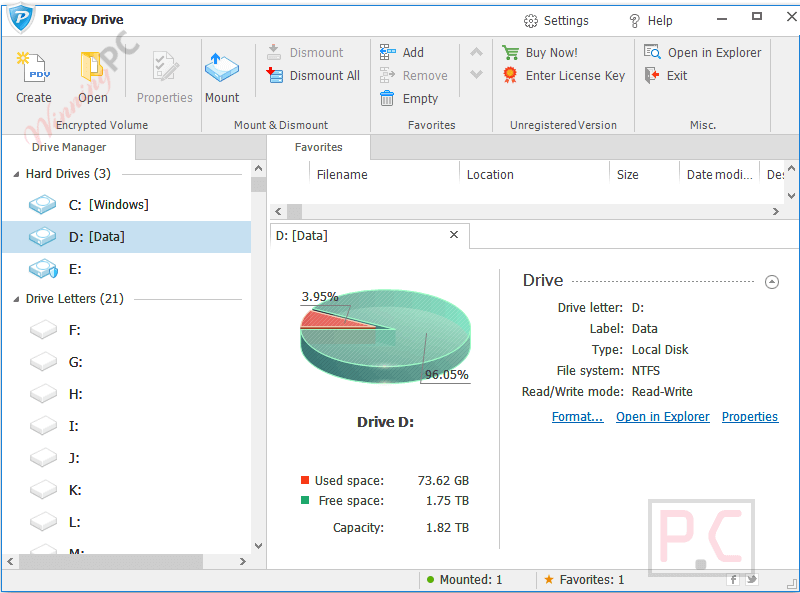
Task: Open Settings from the title bar
Action: click(556, 21)
